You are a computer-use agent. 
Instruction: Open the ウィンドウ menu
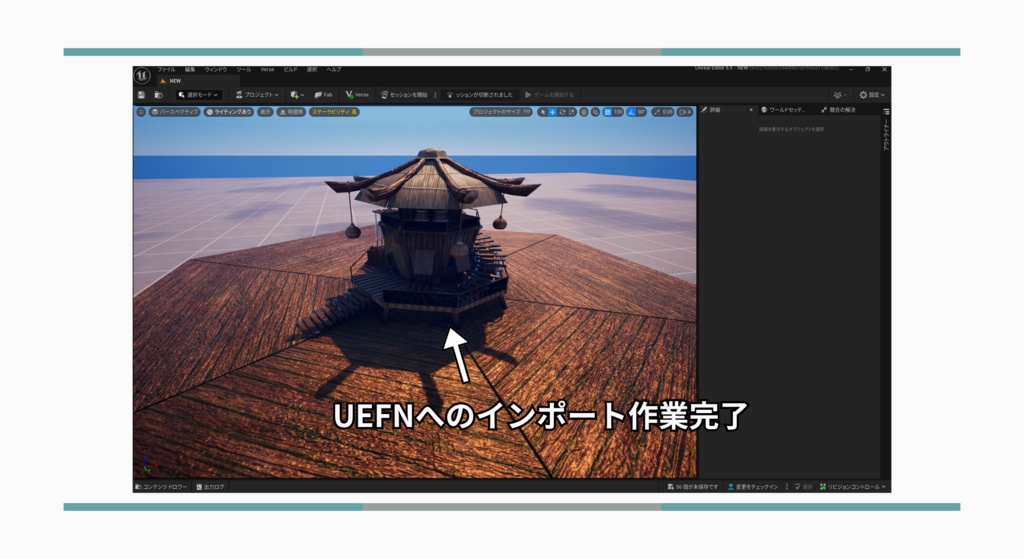click(x=216, y=69)
